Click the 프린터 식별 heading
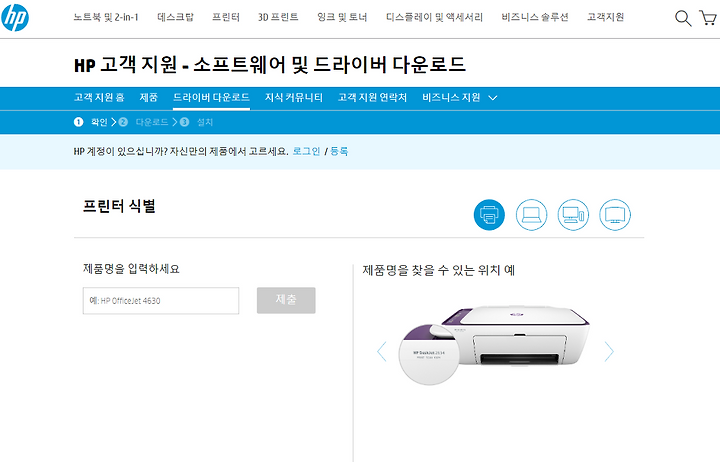The image size is (720, 462). point(119,206)
